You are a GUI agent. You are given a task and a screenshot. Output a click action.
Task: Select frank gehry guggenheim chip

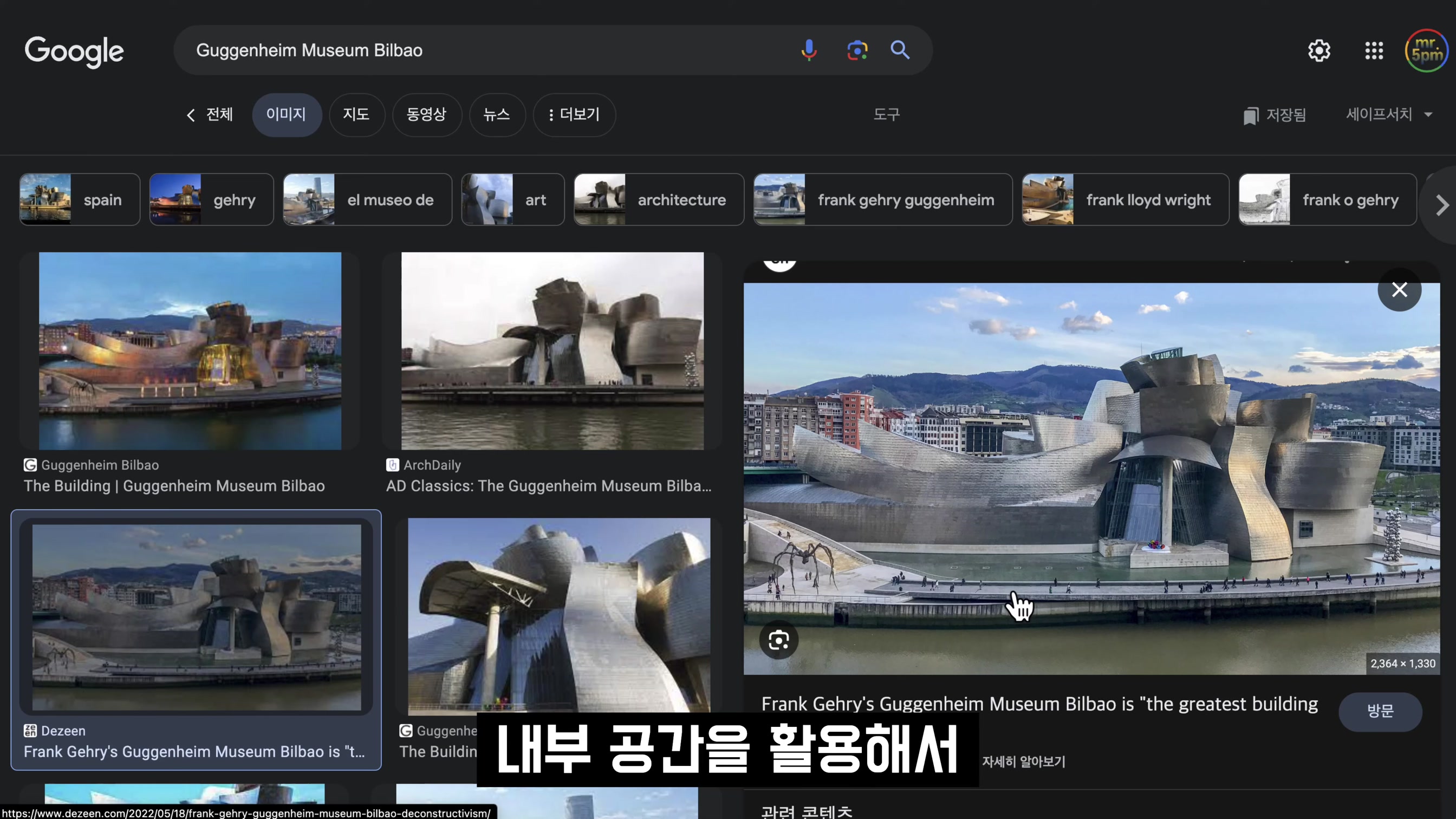pos(883,199)
